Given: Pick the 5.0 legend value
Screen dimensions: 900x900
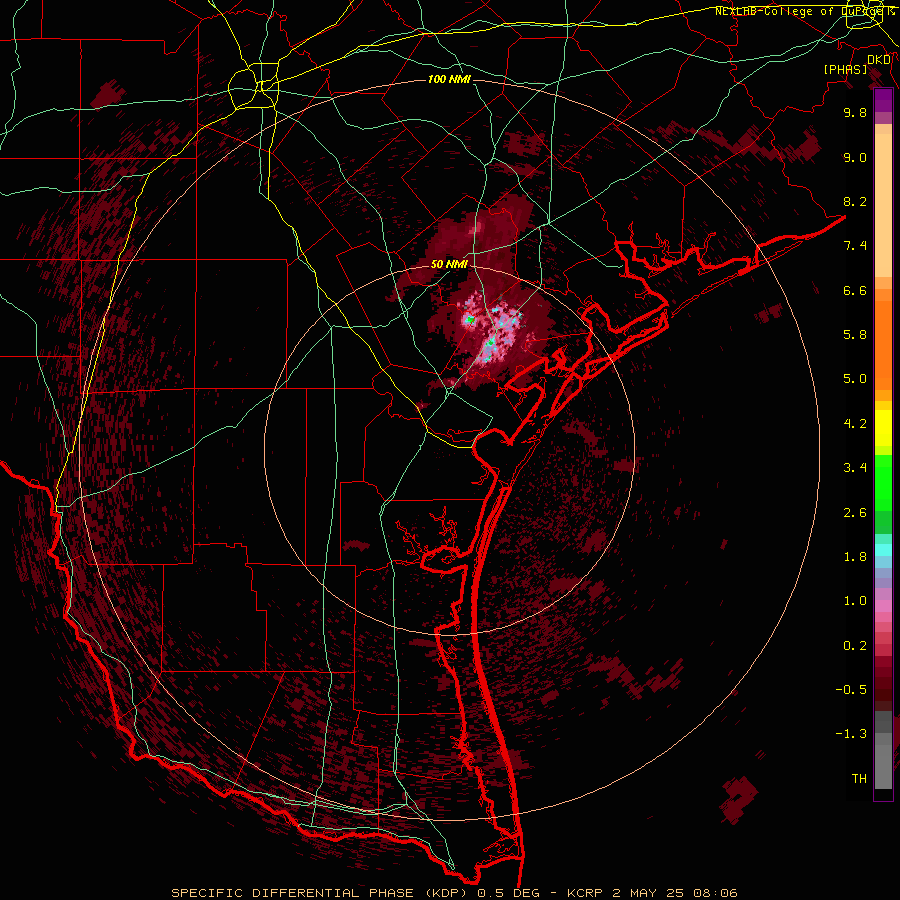Looking at the screenshot, I should tap(855, 379).
